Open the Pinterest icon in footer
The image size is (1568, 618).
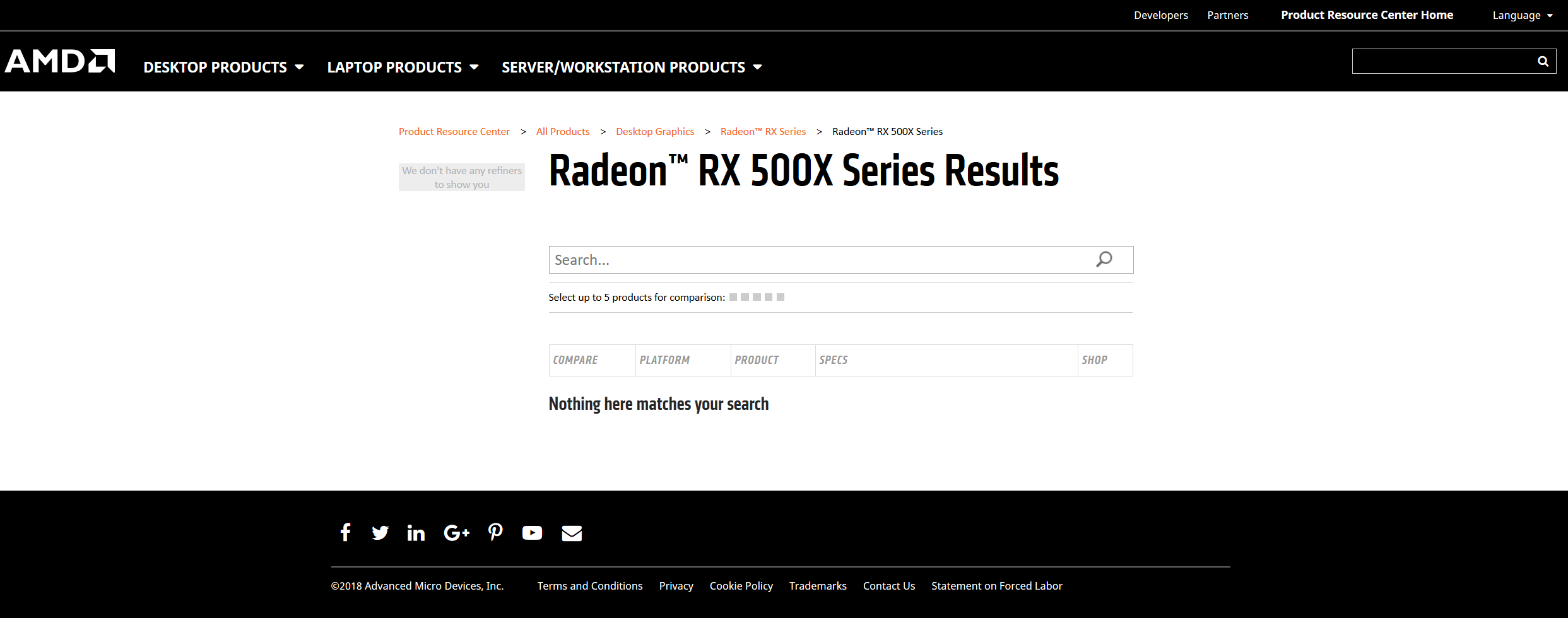(495, 533)
